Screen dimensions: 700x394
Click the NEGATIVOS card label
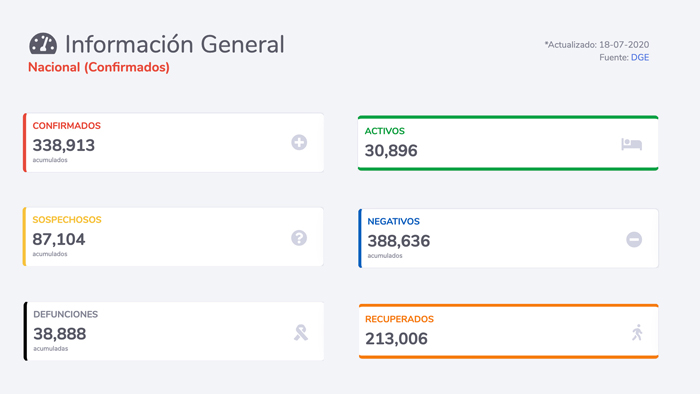click(x=393, y=222)
